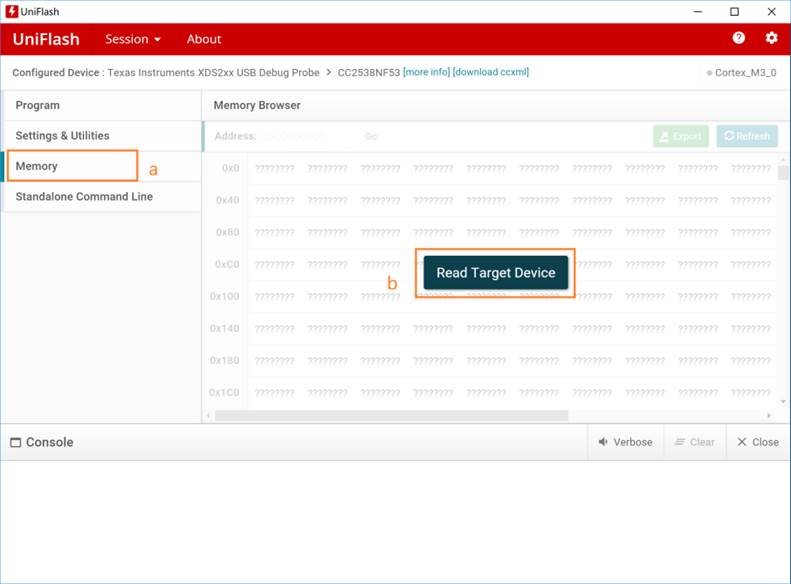This screenshot has width=791, height=584.
Task: Click the download ccxml link
Action: pos(490,72)
